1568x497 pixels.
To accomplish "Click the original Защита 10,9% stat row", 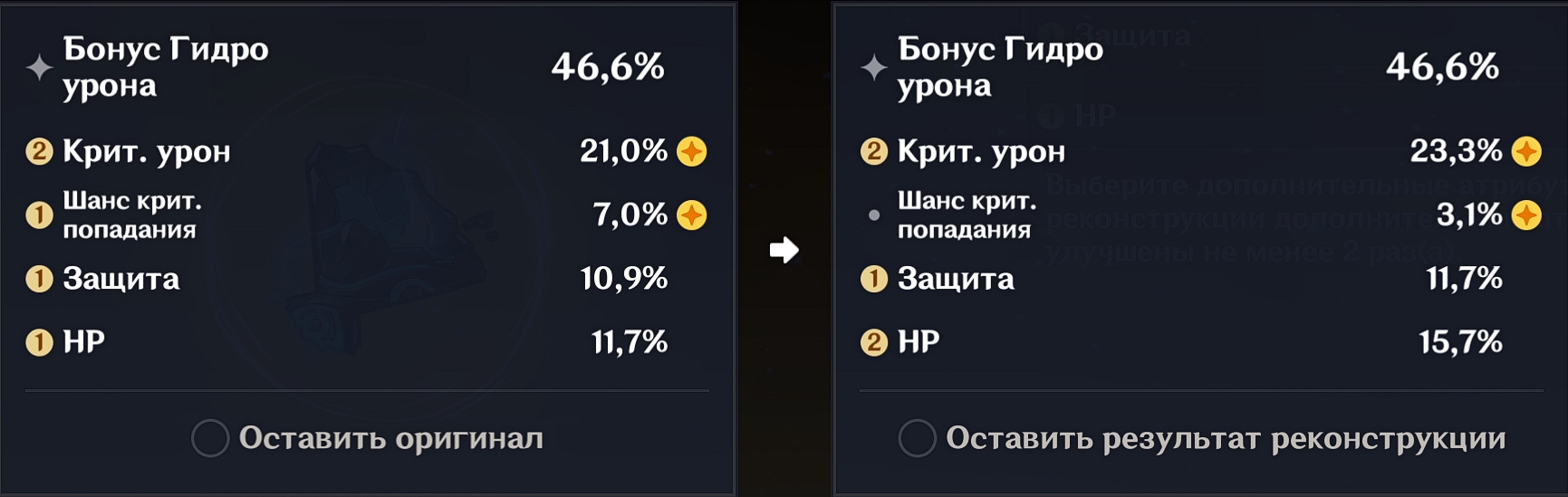I will [x=366, y=279].
